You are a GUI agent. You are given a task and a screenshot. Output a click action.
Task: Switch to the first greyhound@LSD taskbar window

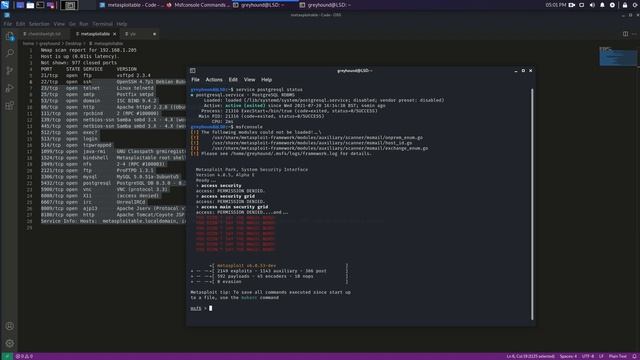(x=264, y=5)
